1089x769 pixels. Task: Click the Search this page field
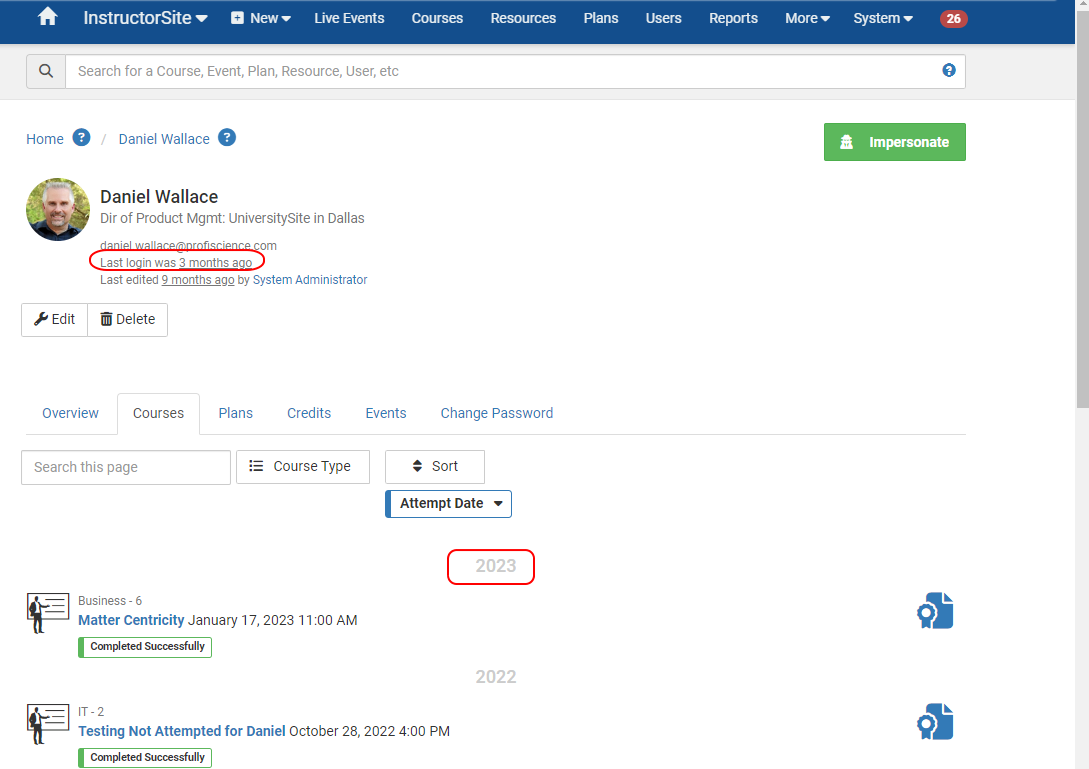[x=126, y=468]
